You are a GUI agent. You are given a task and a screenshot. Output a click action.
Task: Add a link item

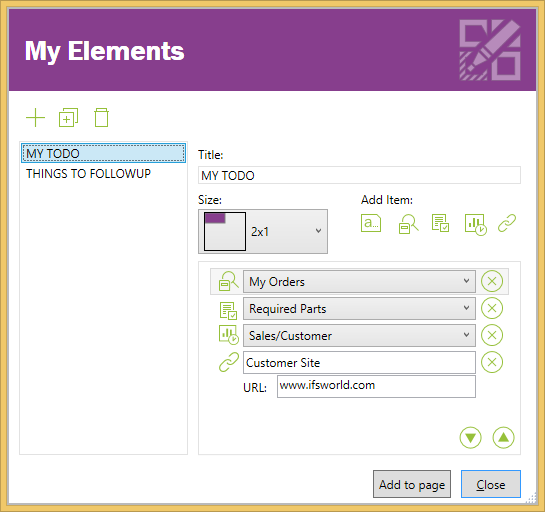pos(507,223)
